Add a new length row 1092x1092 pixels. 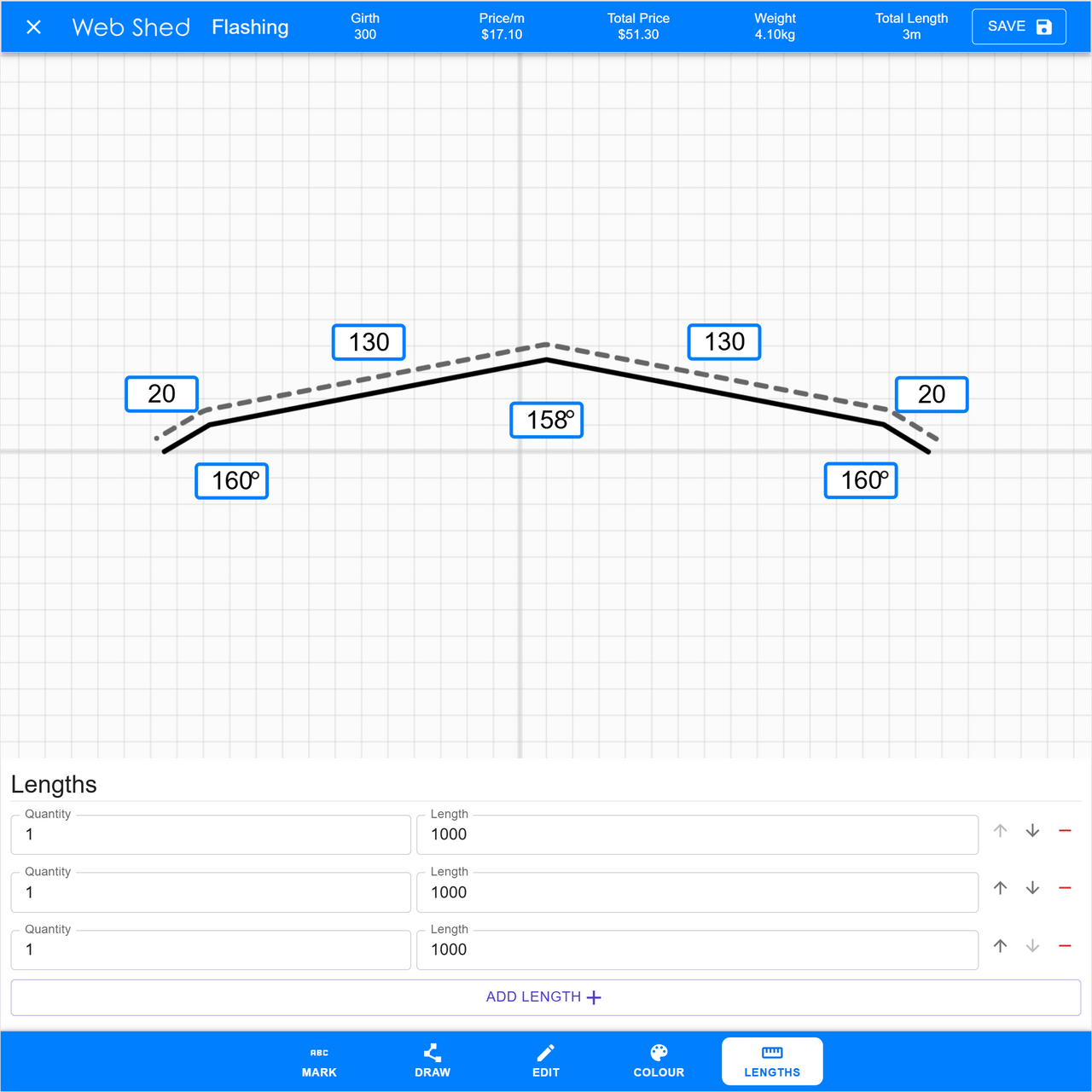(545, 997)
